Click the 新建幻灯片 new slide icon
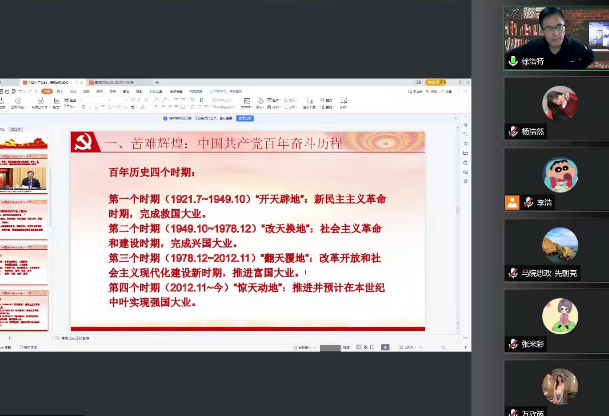Screen dimensions: 609x416 click(x=40, y=100)
